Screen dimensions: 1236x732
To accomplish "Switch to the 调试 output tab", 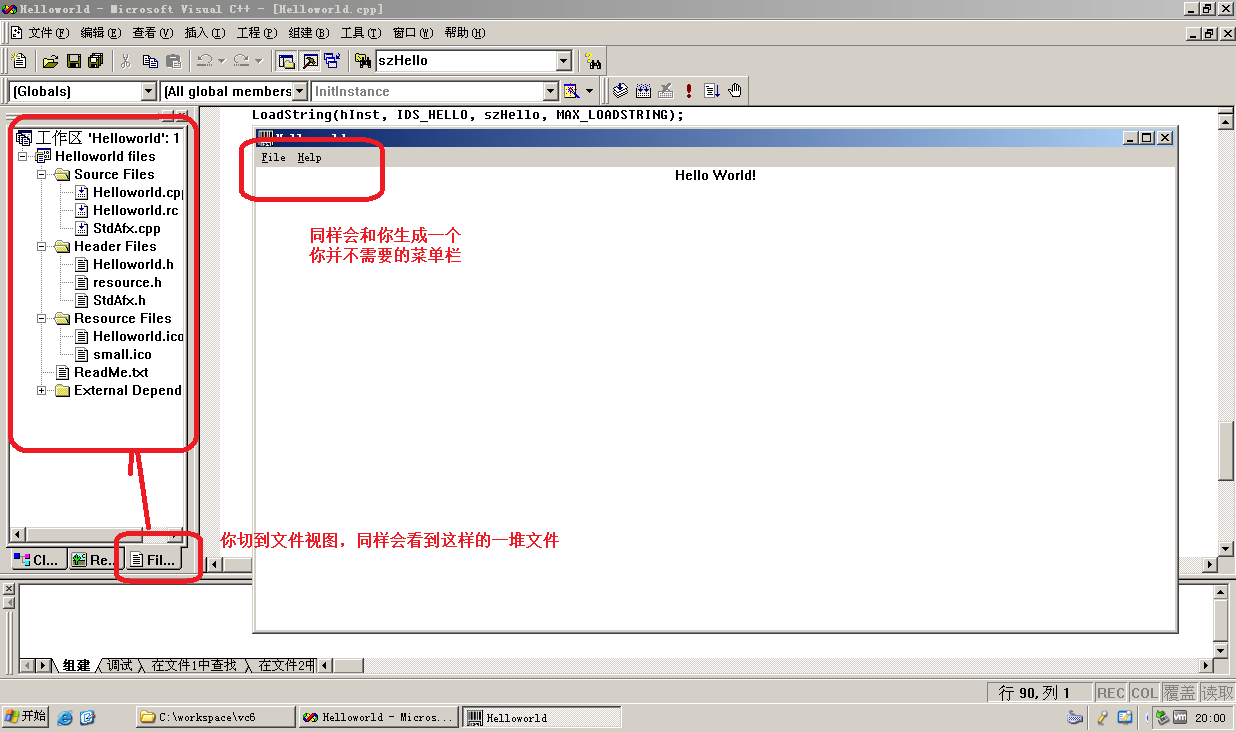I will coord(120,665).
